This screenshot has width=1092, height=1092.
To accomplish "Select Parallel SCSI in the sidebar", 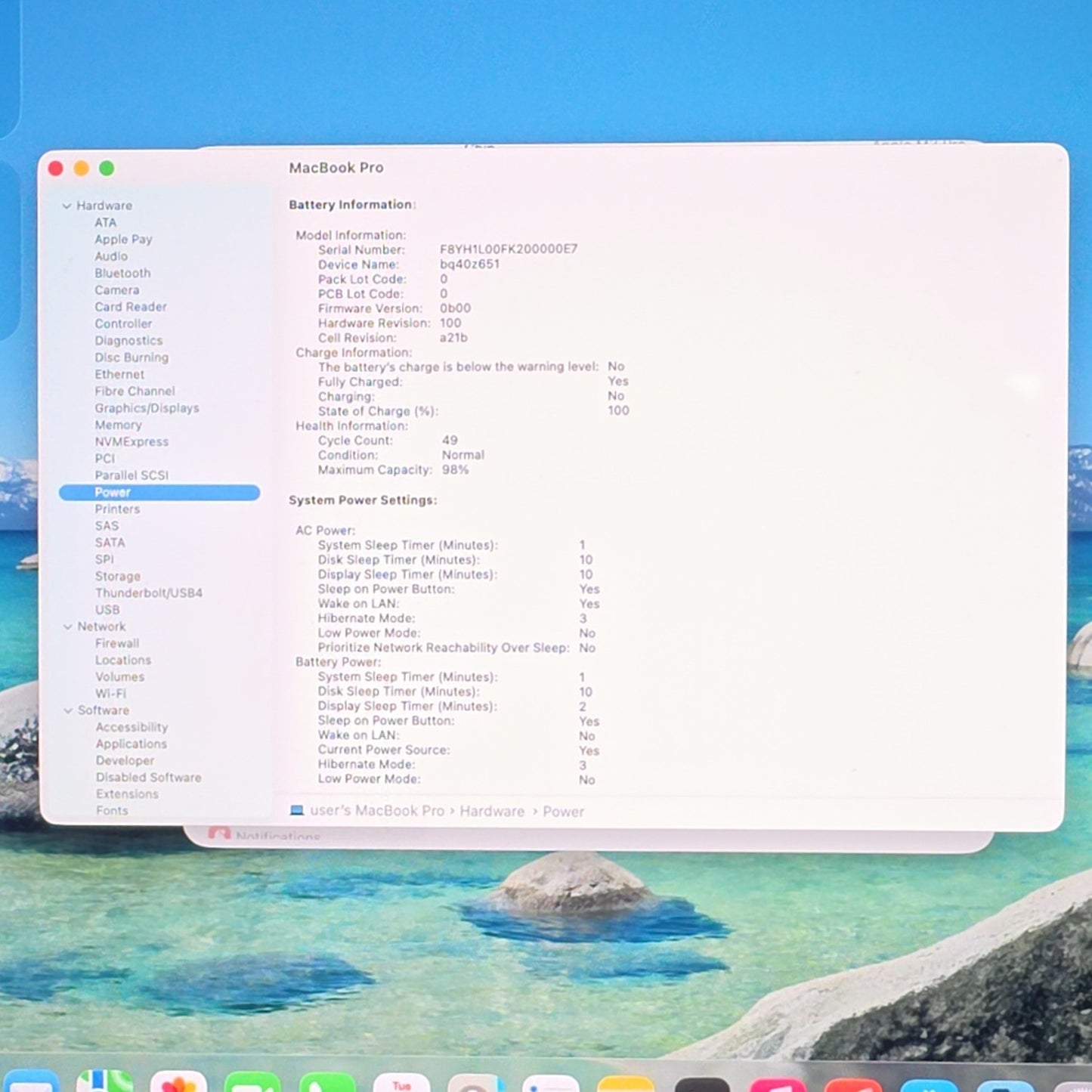I will (x=131, y=475).
